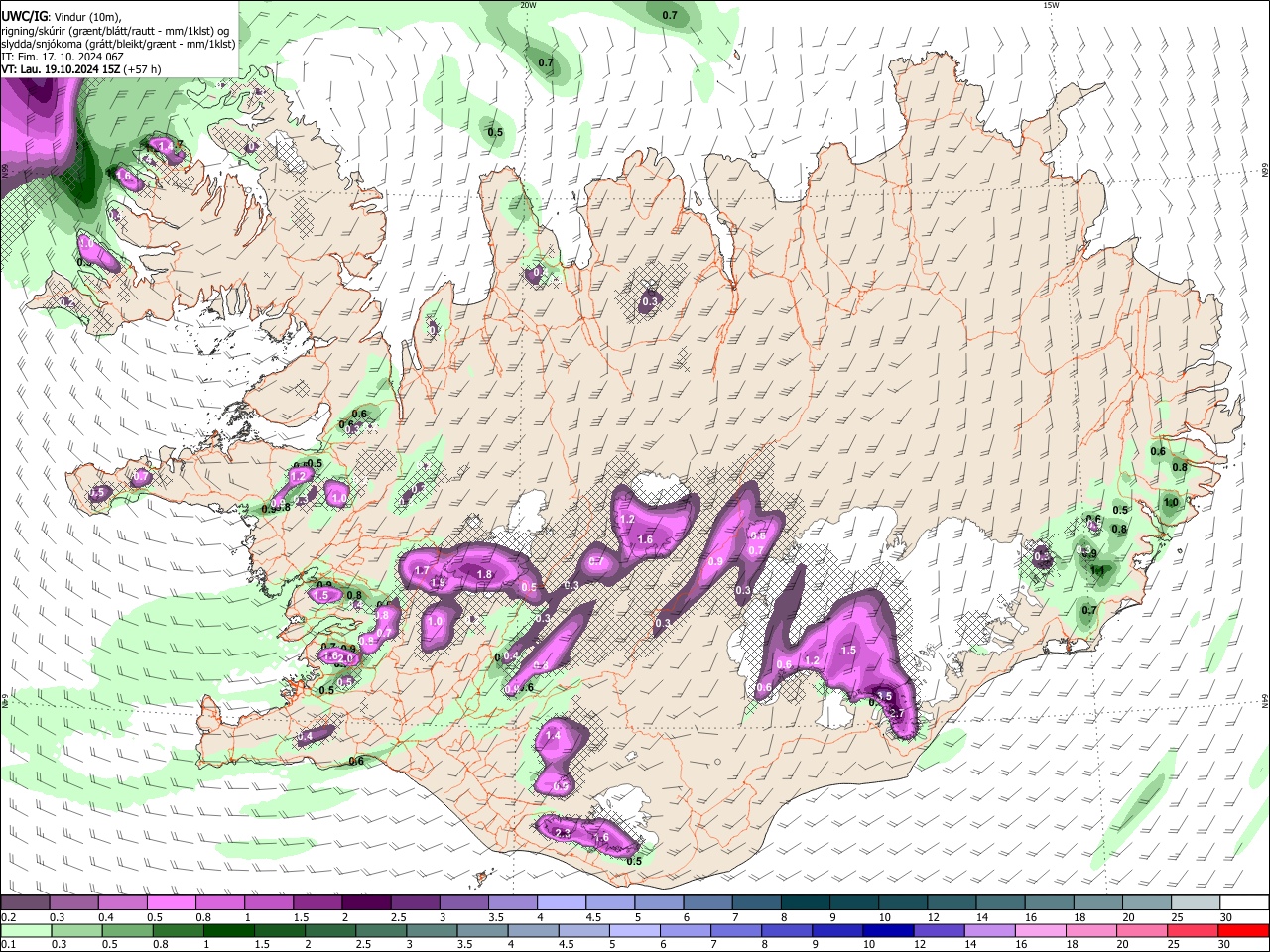Pick upper-row dark teal swatch between 8 and 9
The image size is (1270, 952).
(805, 903)
